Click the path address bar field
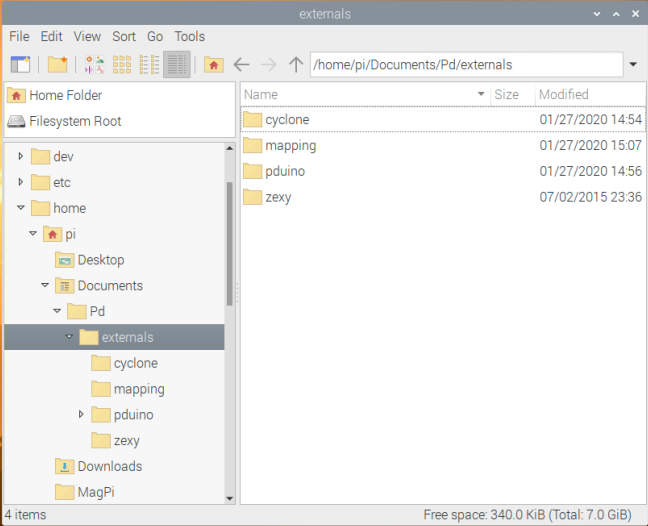Image resolution: width=648 pixels, height=526 pixels. pos(465,65)
